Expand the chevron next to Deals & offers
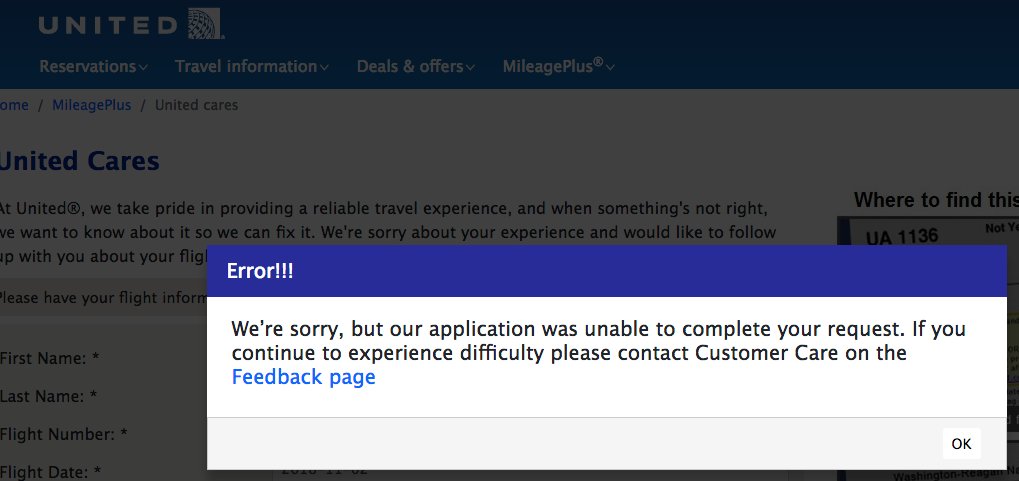 [x=470, y=68]
